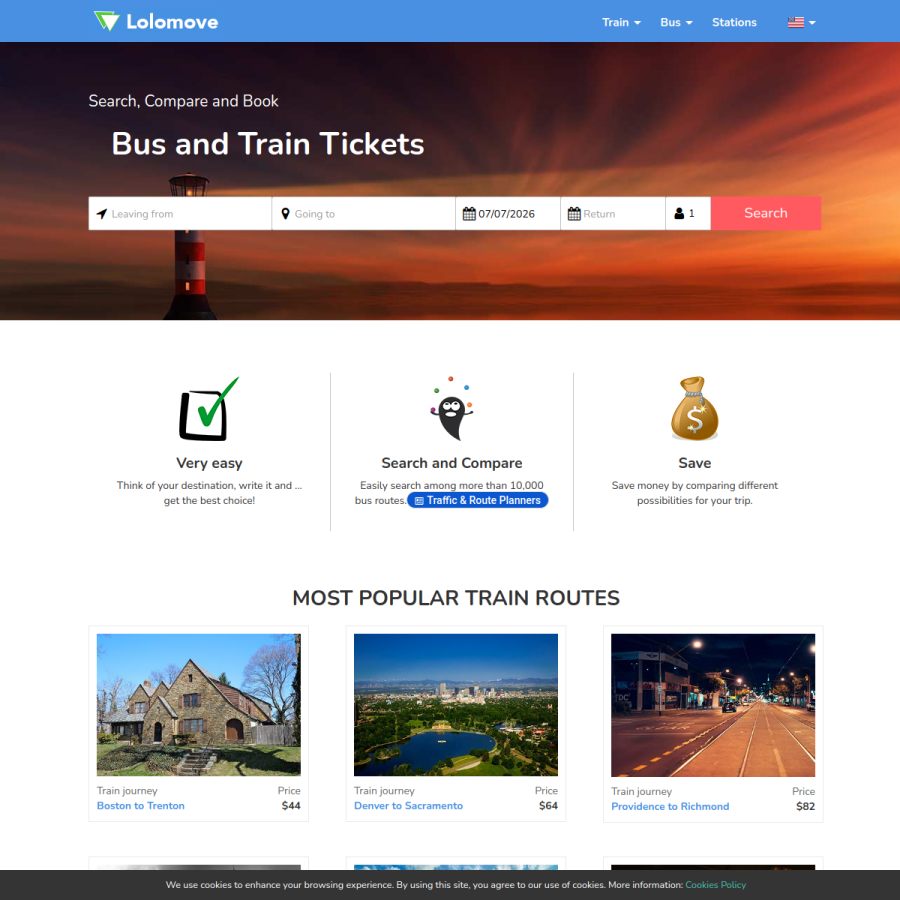
Task: Expand the Bus dropdown menu
Action: tap(676, 22)
